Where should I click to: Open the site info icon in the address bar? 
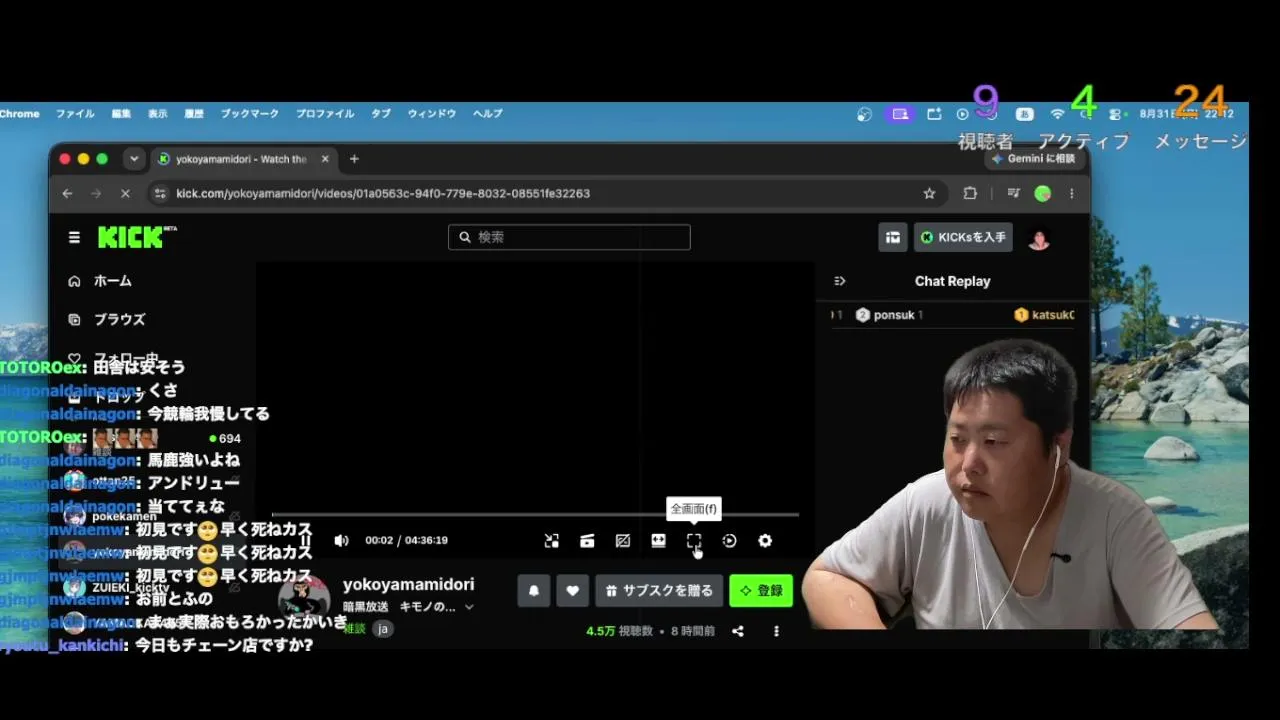tap(159, 193)
